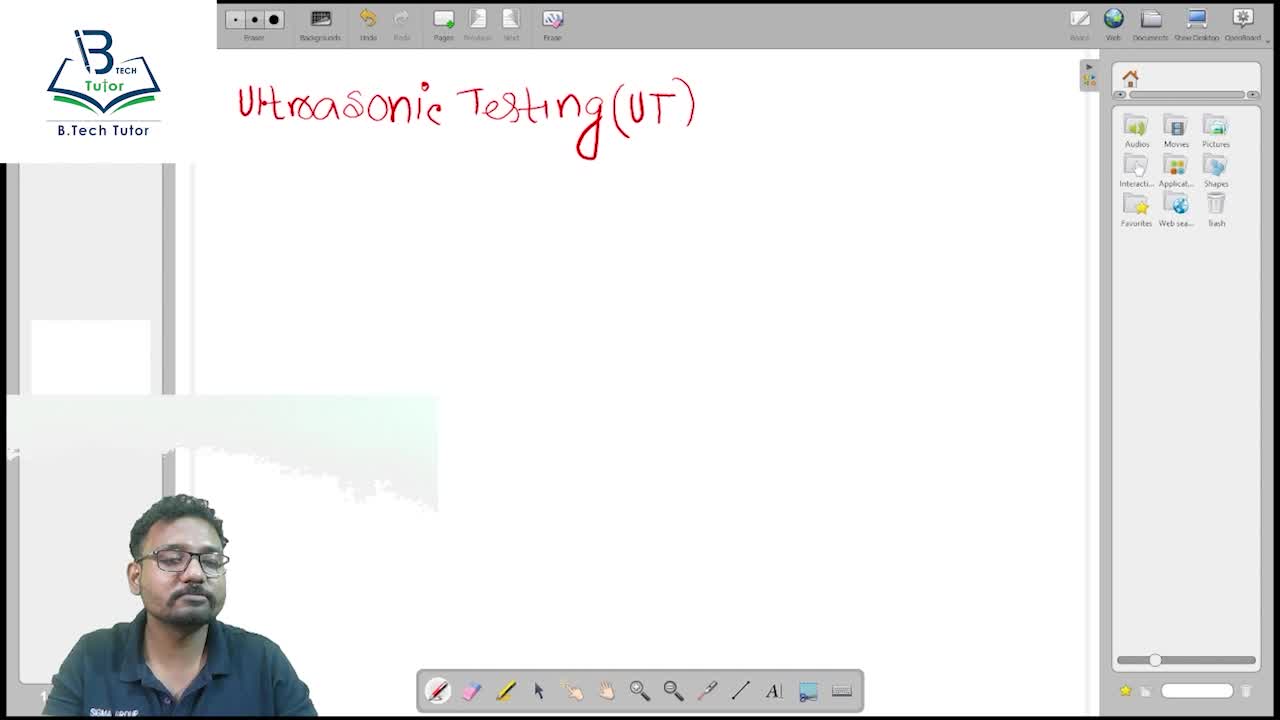This screenshot has height=720, width=1280.
Task: Switch to Web mode
Action: [1113, 24]
